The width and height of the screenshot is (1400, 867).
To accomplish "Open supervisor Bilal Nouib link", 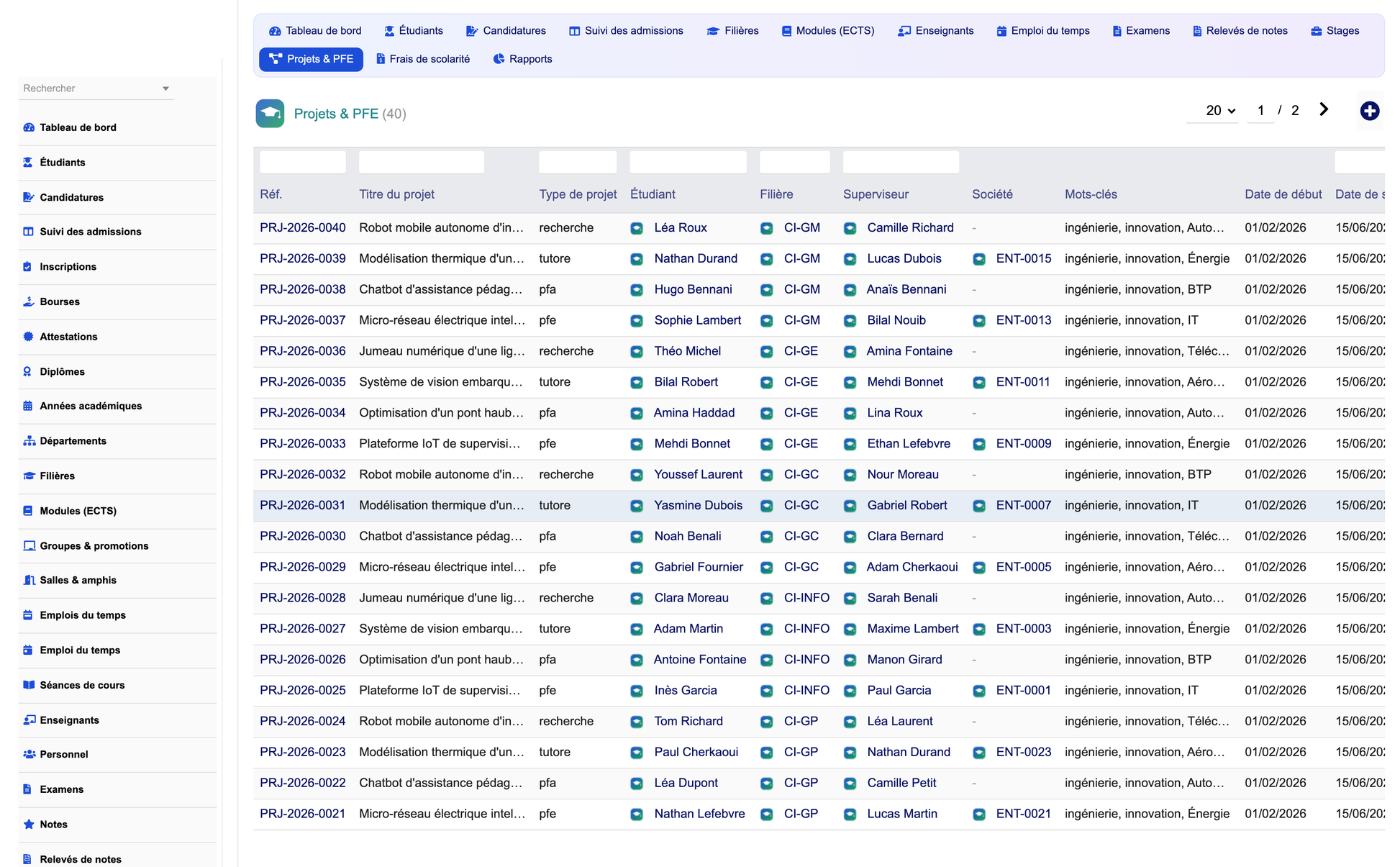I will click(896, 321).
